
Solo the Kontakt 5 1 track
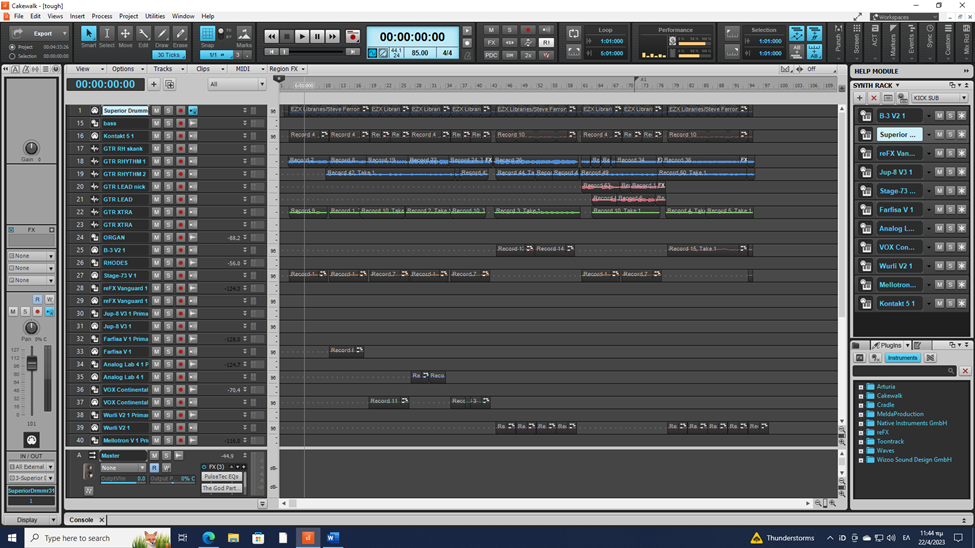(169, 136)
